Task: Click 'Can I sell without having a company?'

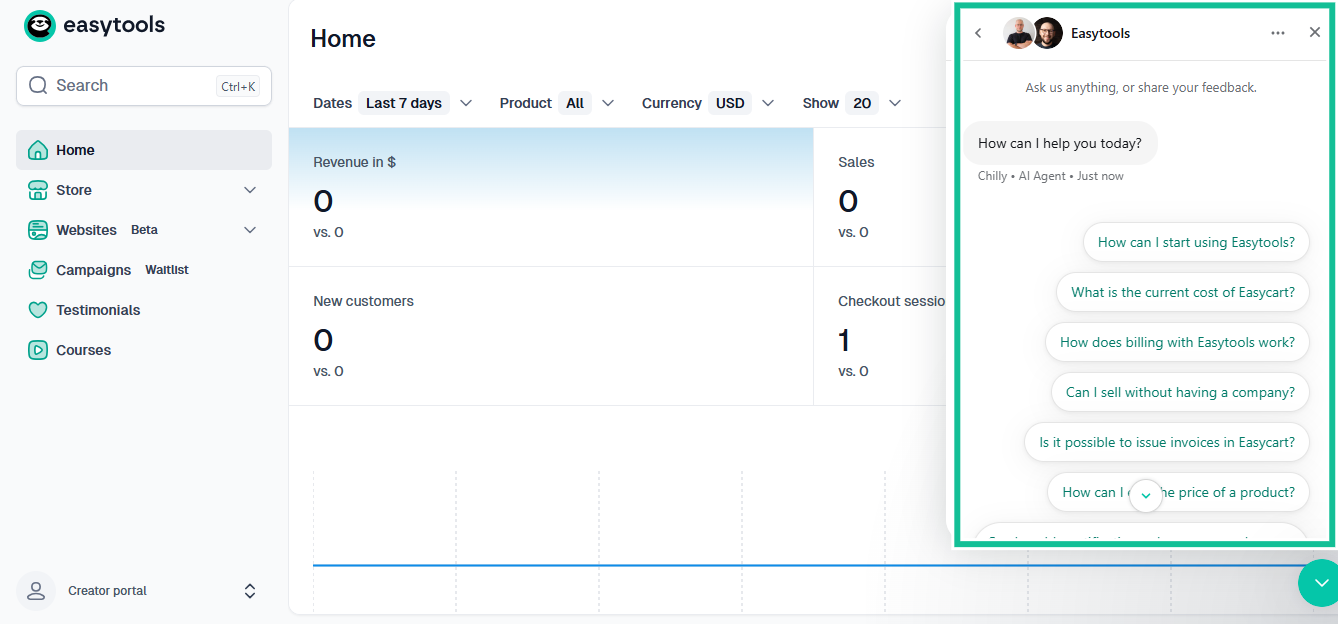Action: (x=1180, y=392)
